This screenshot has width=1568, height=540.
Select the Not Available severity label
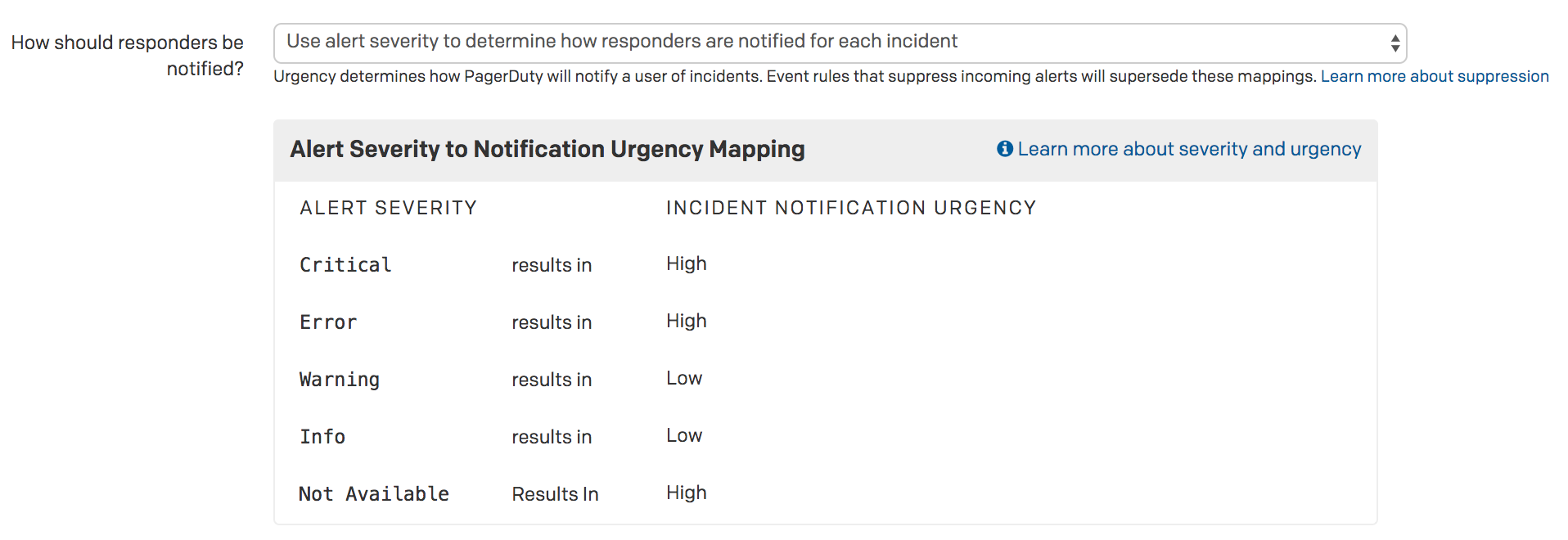tap(373, 494)
